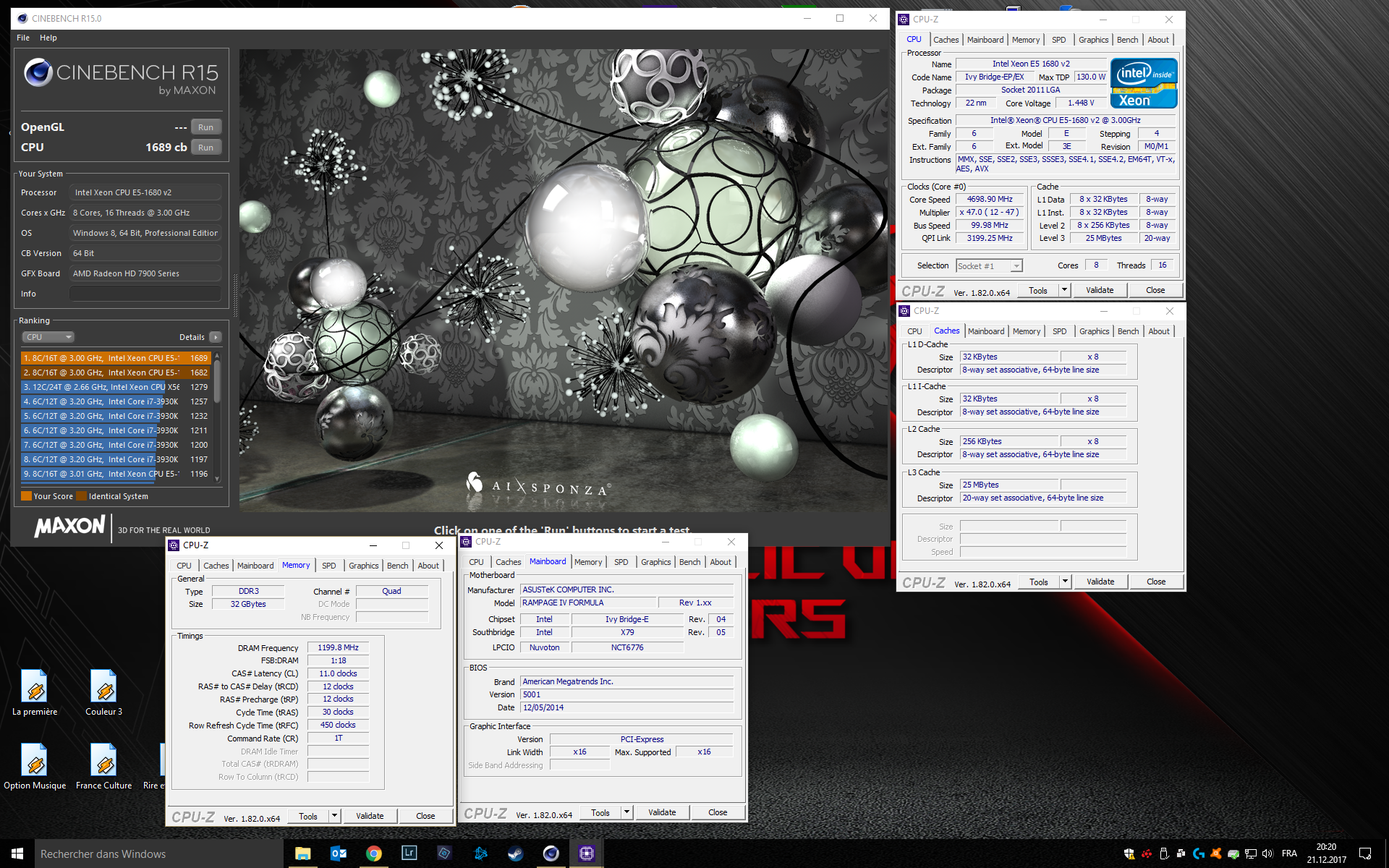Click Tools button in CPU-Z Memory window
This screenshot has width=1389, height=868.
pos(308,816)
